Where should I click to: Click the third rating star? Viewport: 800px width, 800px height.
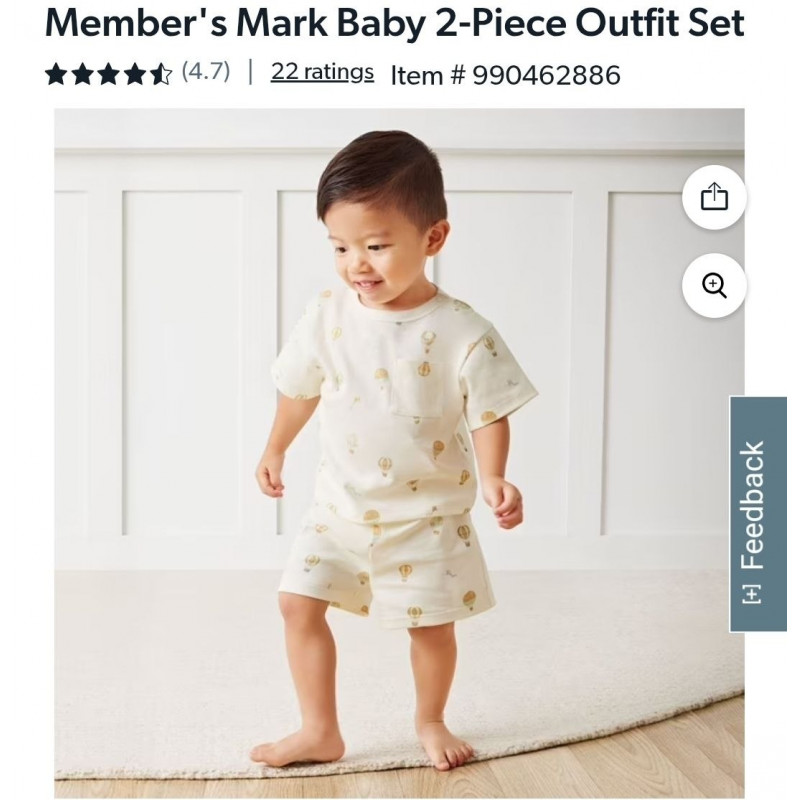[109, 74]
